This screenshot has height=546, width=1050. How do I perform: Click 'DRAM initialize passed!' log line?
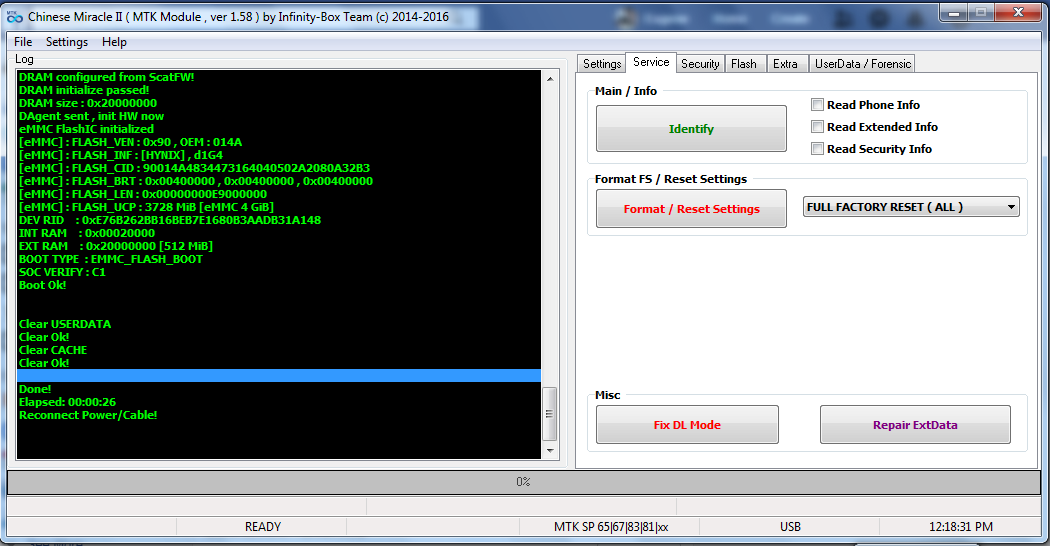pyautogui.click(x=84, y=90)
